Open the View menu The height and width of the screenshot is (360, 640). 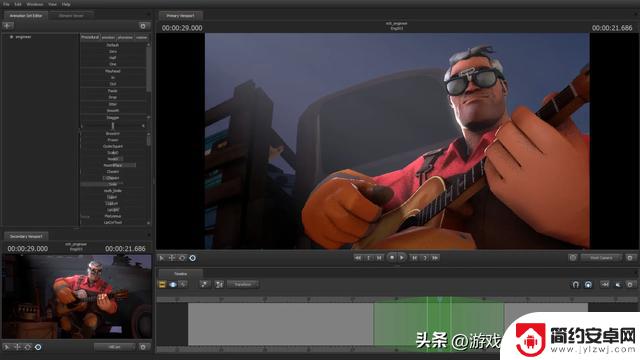click(x=52, y=4)
